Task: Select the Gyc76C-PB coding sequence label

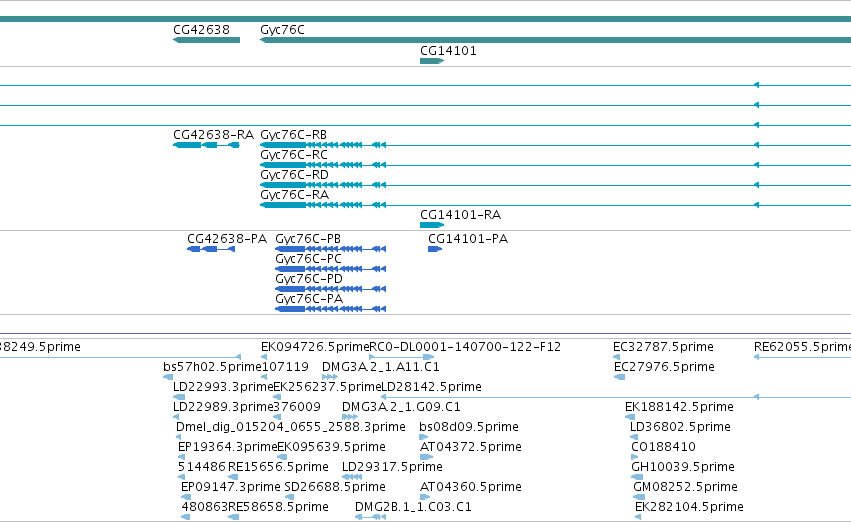Action: pyautogui.click(x=308, y=239)
